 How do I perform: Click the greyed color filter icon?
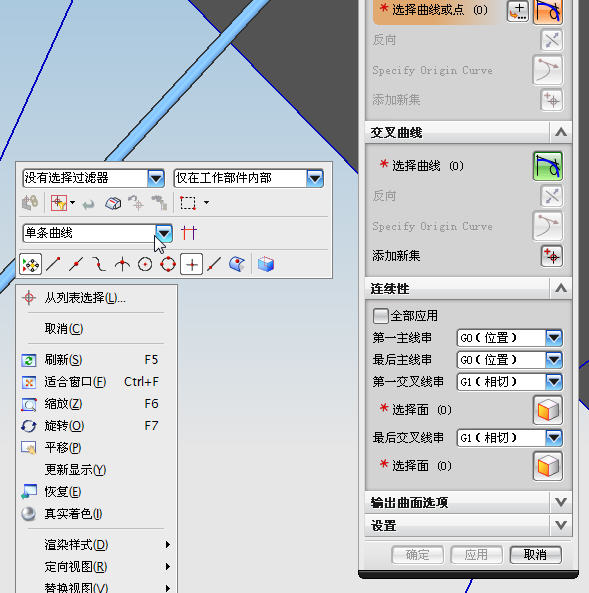(x=30, y=203)
